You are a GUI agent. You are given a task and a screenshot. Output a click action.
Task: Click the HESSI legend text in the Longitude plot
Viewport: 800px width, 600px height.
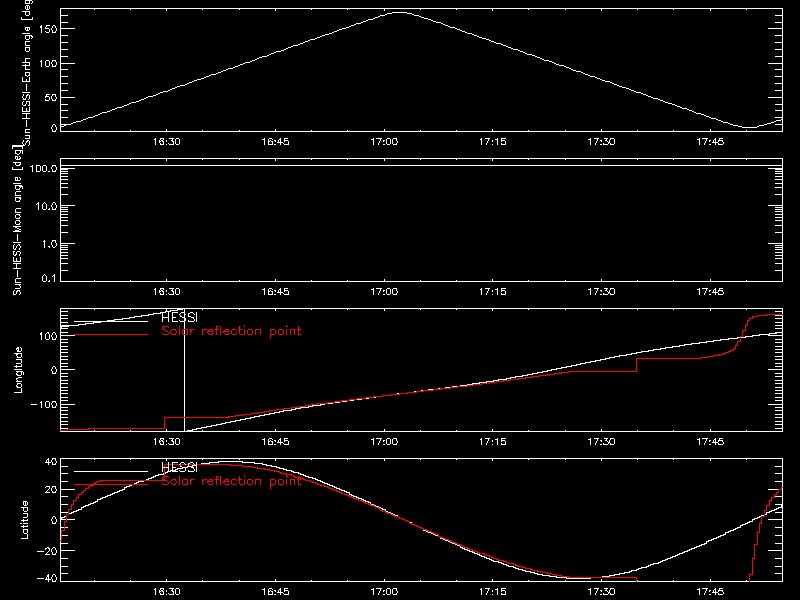pos(179,317)
